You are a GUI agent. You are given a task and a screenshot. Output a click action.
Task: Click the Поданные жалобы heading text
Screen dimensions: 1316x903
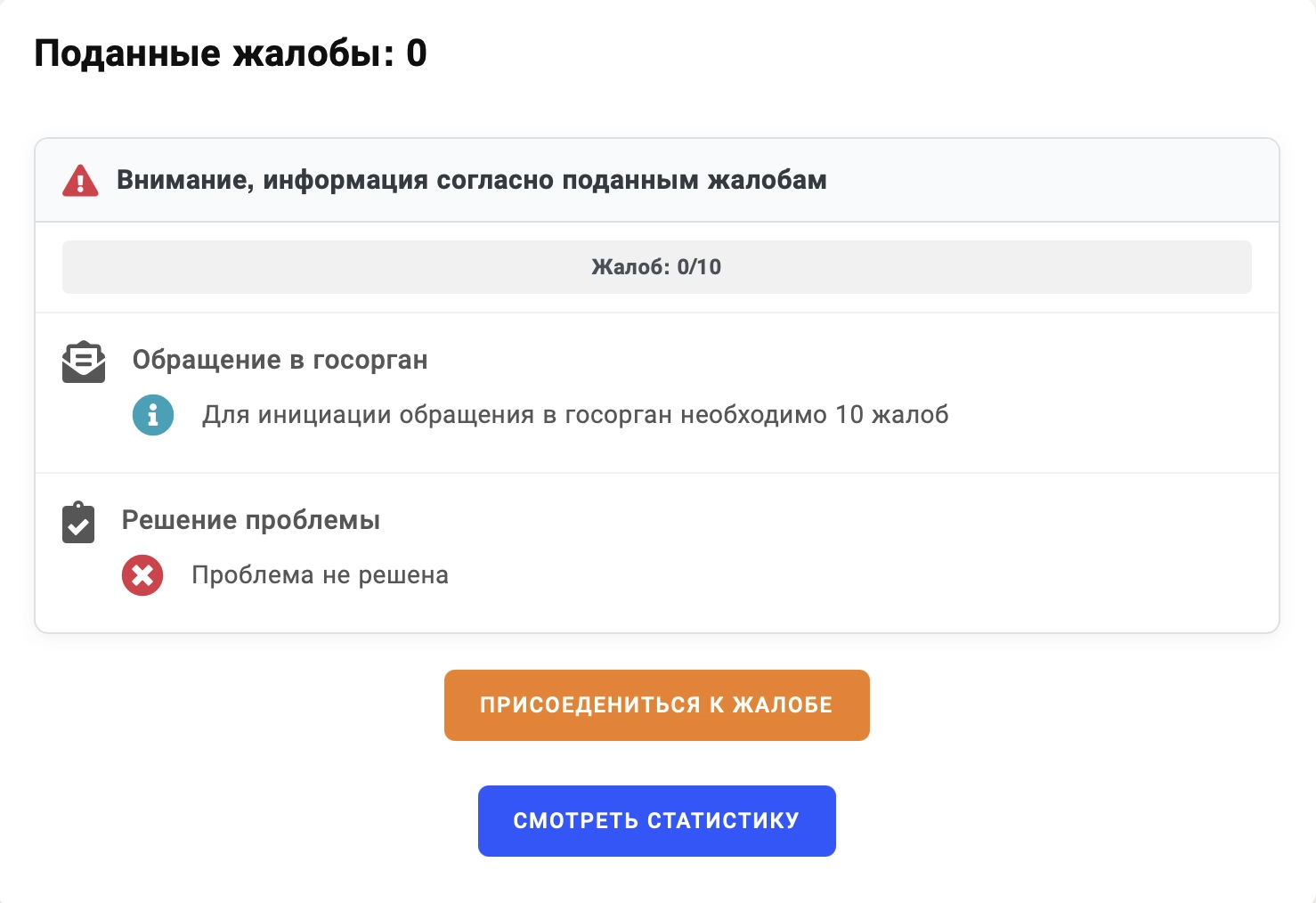click(x=214, y=54)
